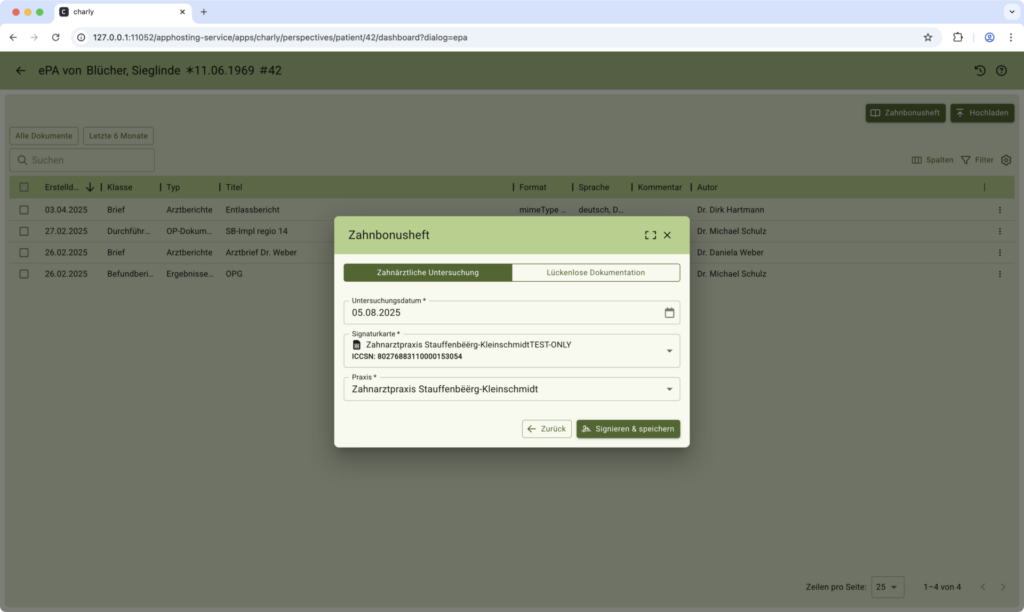This screenshot has width=1024, height=612.
Task: Go to previous table page
Action: click(983, 587)
